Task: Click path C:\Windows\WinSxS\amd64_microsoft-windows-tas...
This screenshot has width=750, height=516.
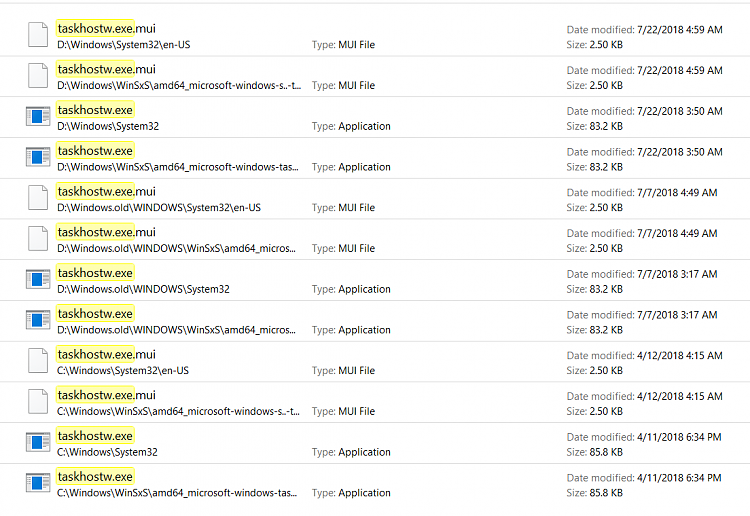Action: (x=176, y=493)
